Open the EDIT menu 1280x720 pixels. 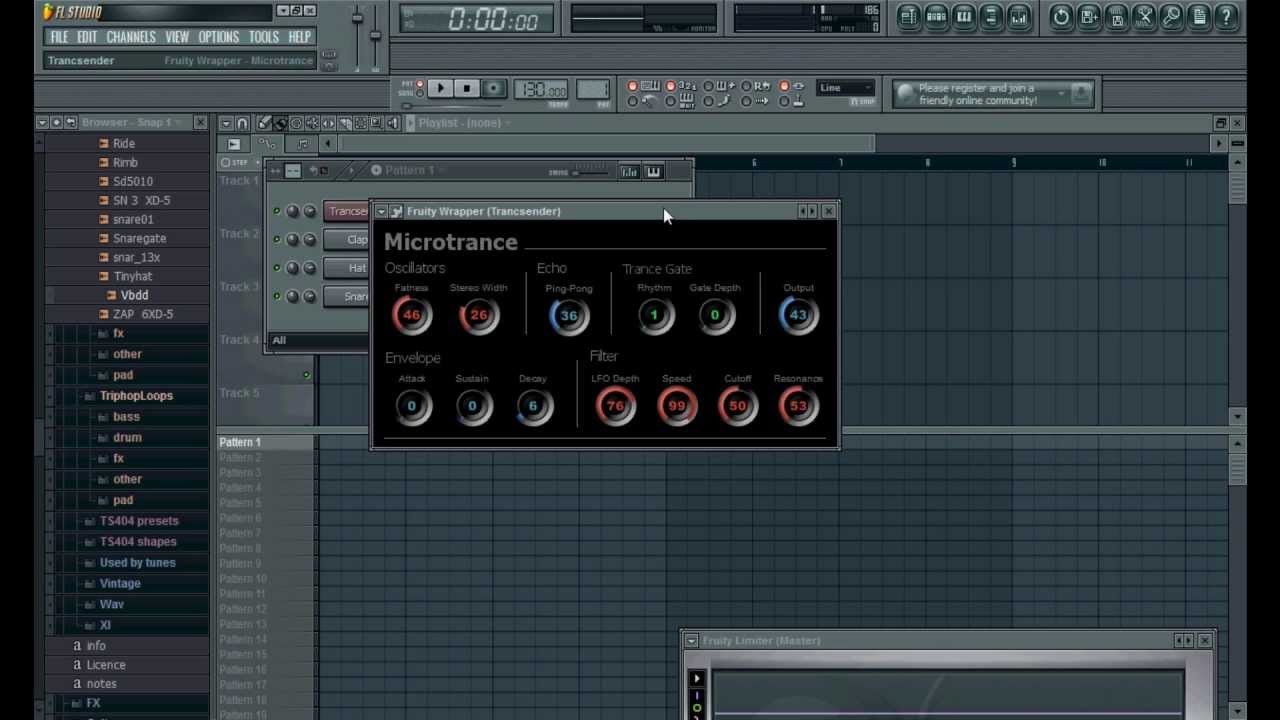(x=87, y=37)
